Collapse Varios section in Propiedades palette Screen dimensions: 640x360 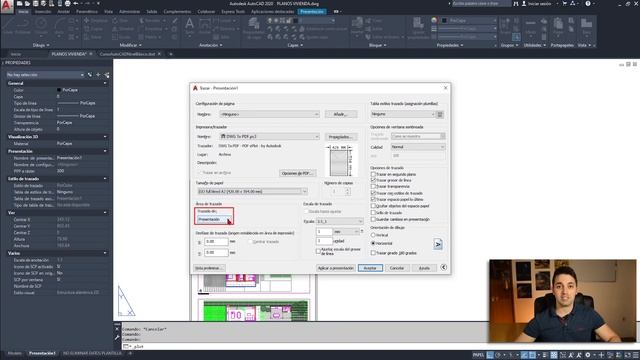(x=105, y=253)
